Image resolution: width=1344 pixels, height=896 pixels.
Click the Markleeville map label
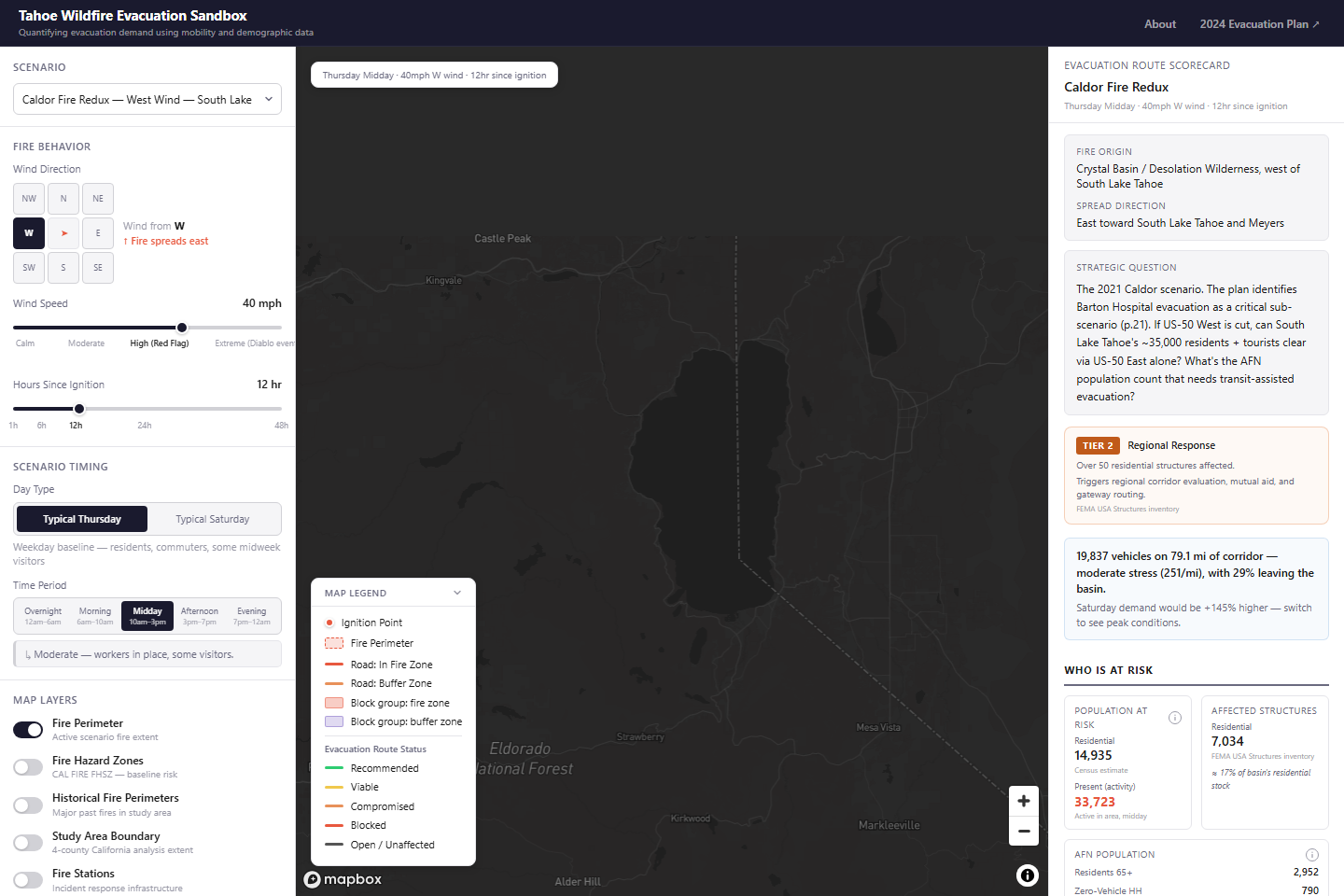pos(889,825)
